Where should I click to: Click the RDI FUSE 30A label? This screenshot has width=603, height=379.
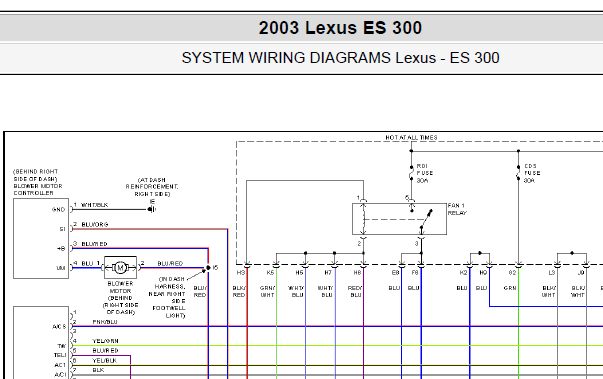pyautogui.click(x=425, y=173)
